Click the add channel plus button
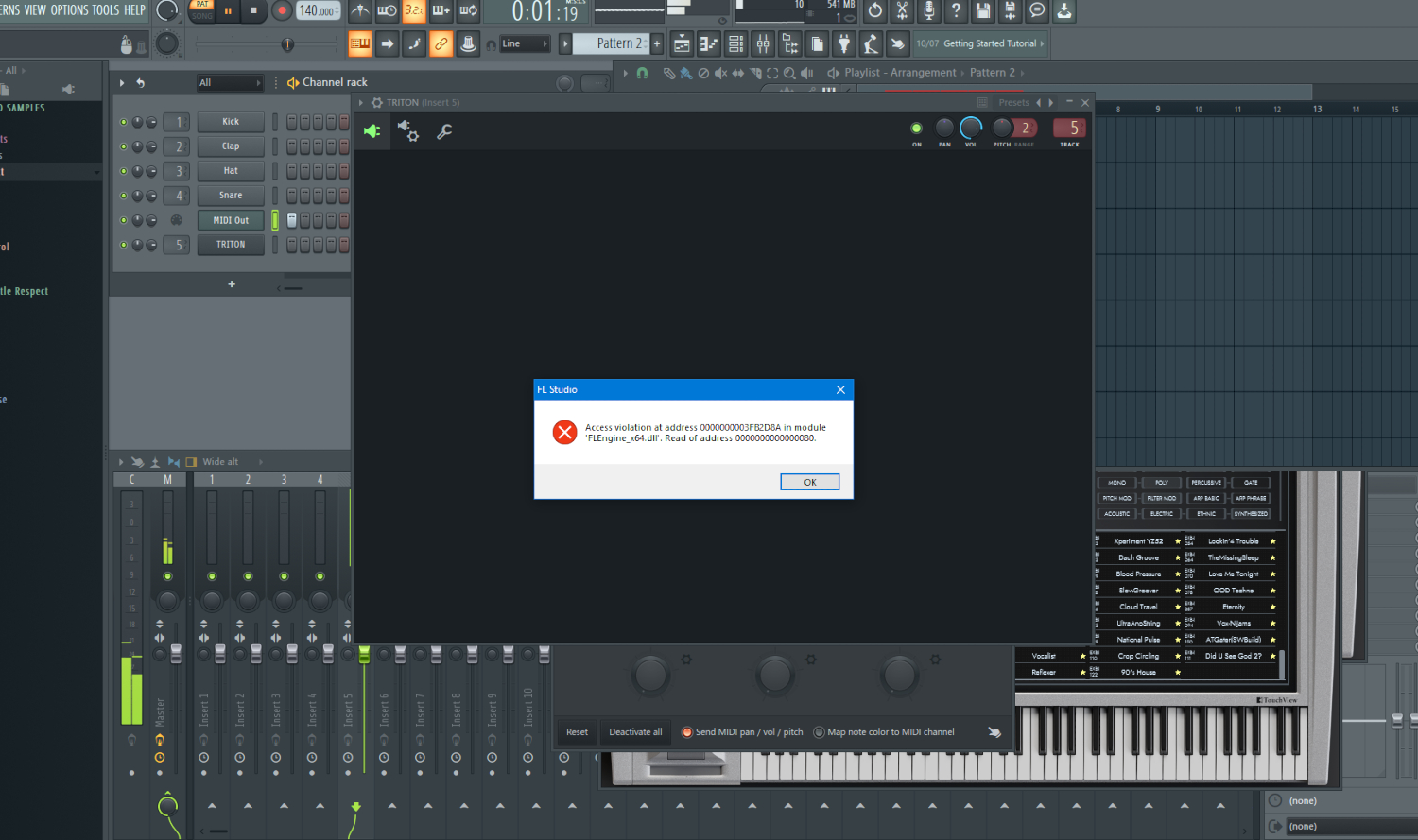 232,284
